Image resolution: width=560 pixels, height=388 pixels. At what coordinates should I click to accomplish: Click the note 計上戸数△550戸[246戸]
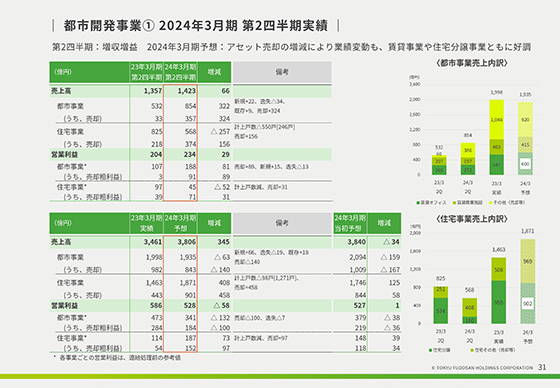[x=265, y=127]
